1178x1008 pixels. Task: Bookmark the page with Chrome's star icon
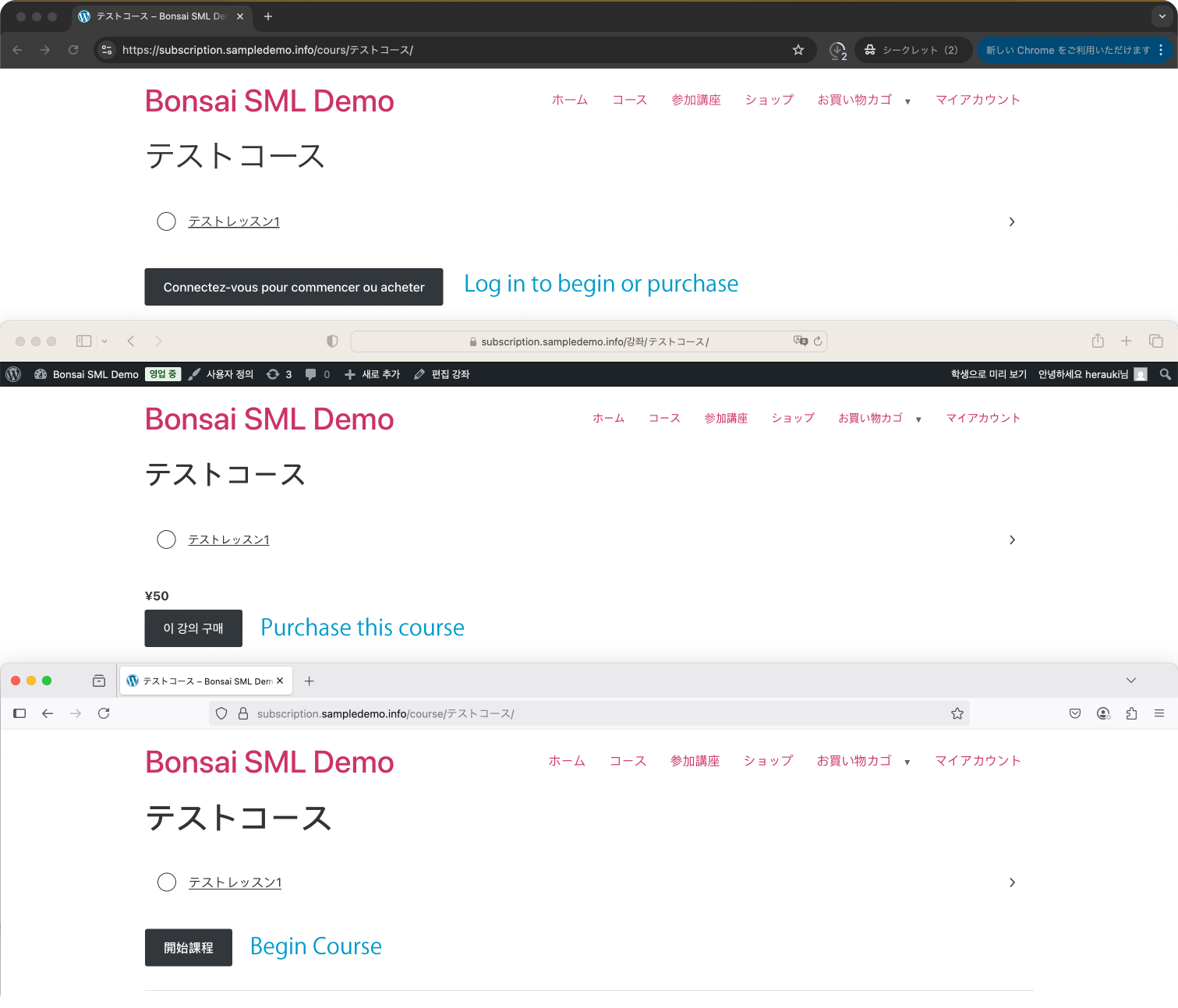(798, 50)
